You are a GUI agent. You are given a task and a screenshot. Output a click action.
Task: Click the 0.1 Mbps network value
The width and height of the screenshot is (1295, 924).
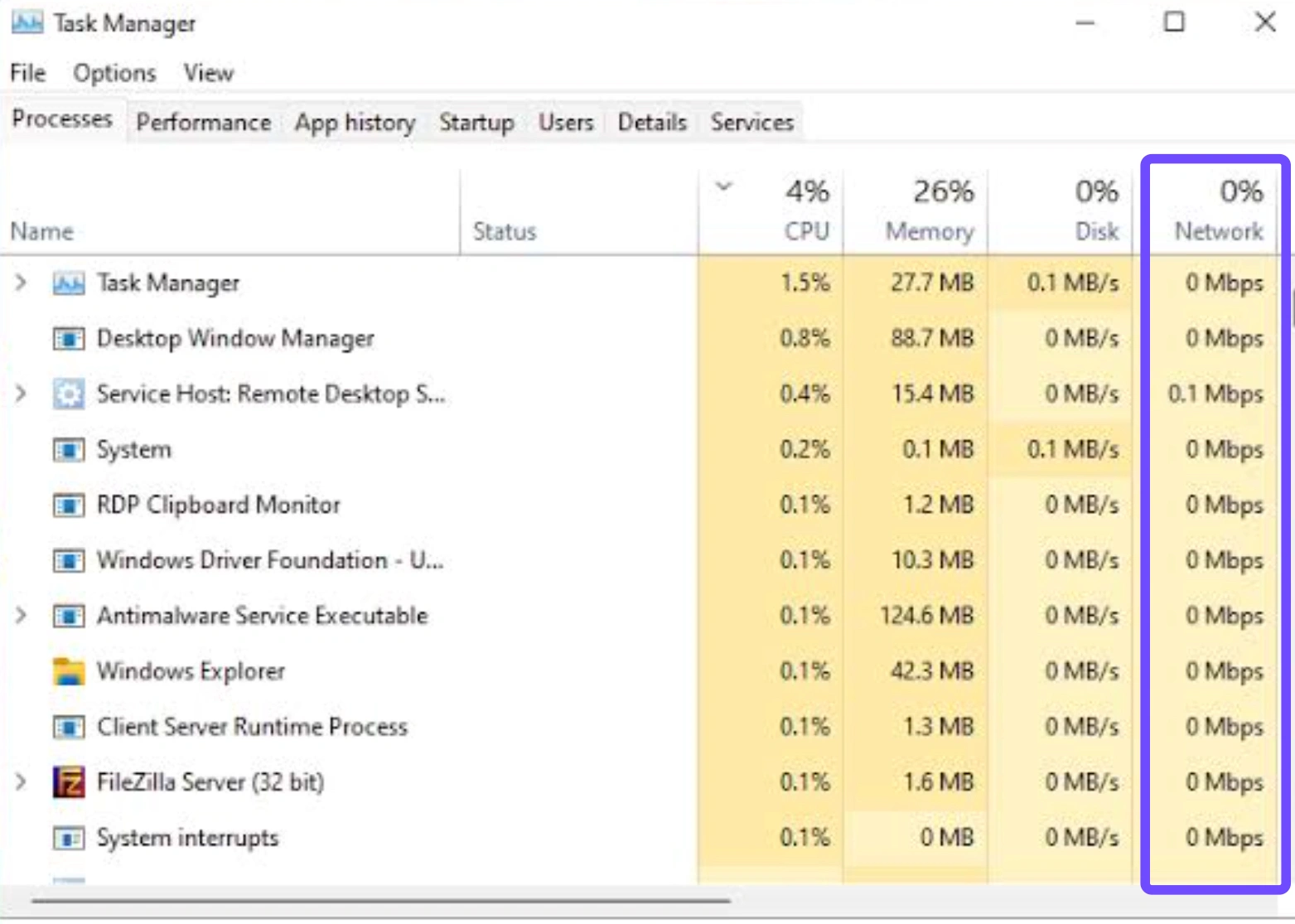point(1215,394)
